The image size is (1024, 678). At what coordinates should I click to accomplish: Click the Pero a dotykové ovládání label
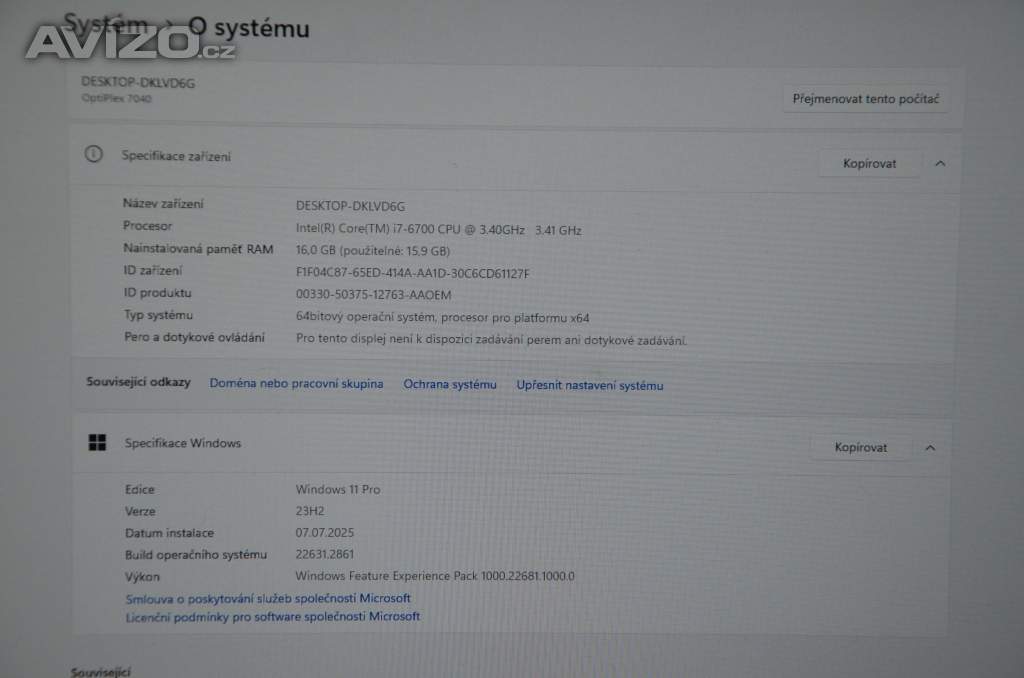click(195, 337)
